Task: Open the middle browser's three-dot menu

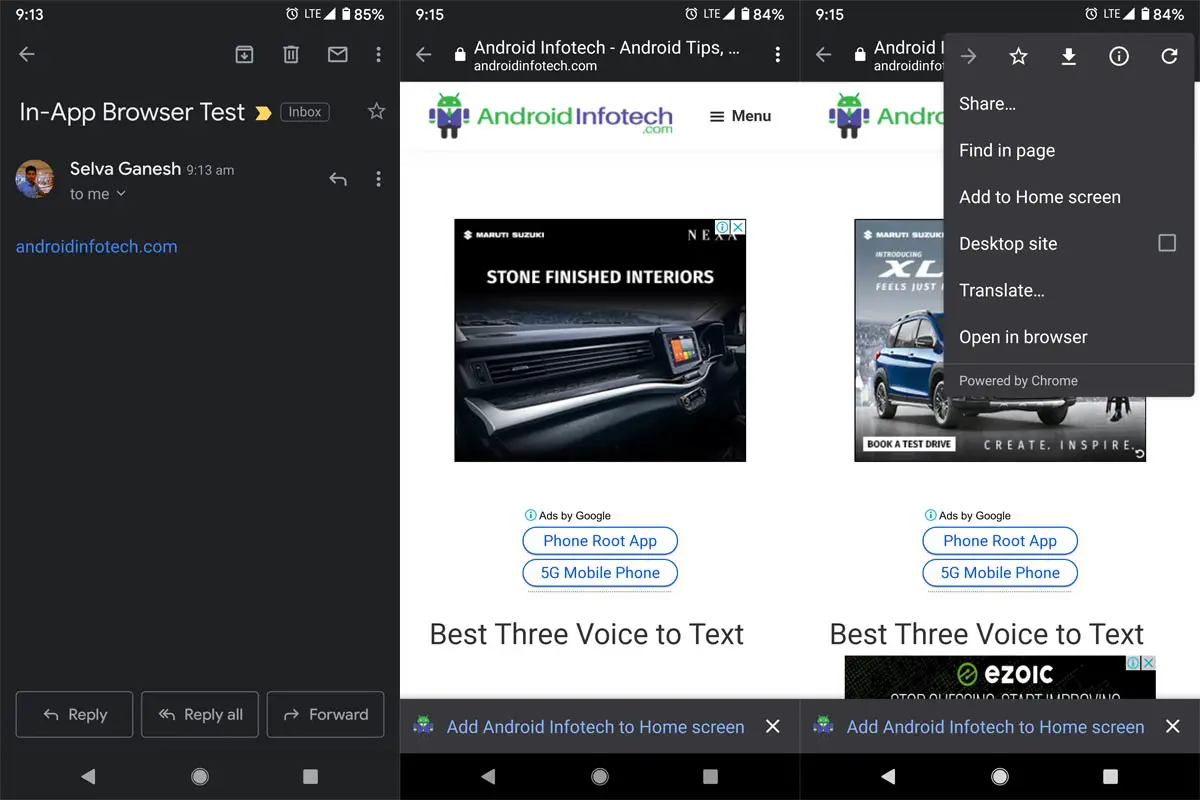Action: (x=778, y=55)
